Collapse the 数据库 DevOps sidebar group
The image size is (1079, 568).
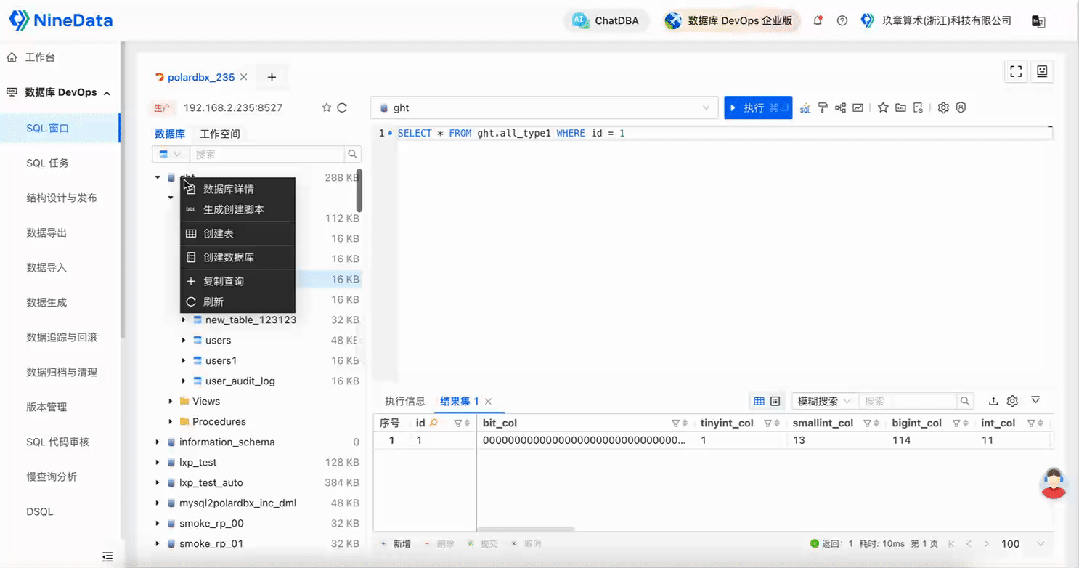click(107, 93)
